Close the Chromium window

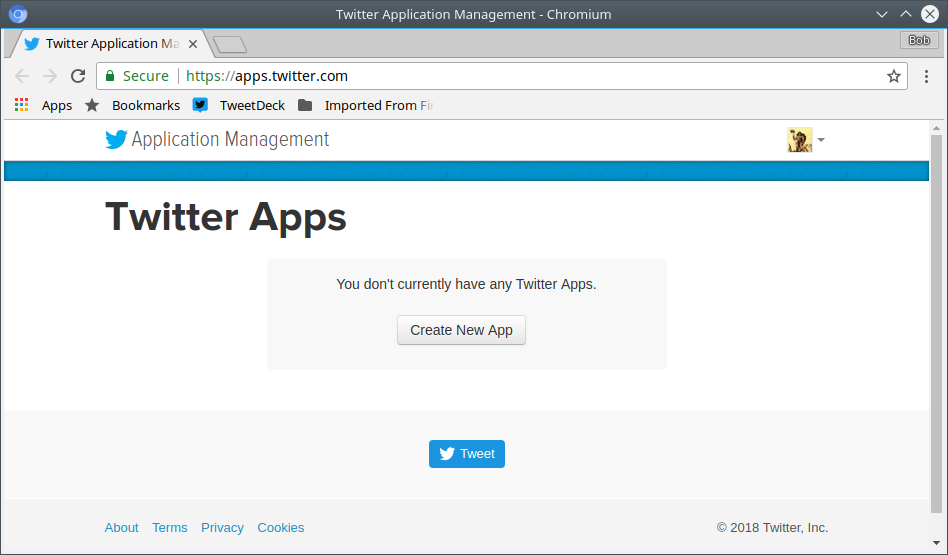pyautogui.click(x=930, y=14)
